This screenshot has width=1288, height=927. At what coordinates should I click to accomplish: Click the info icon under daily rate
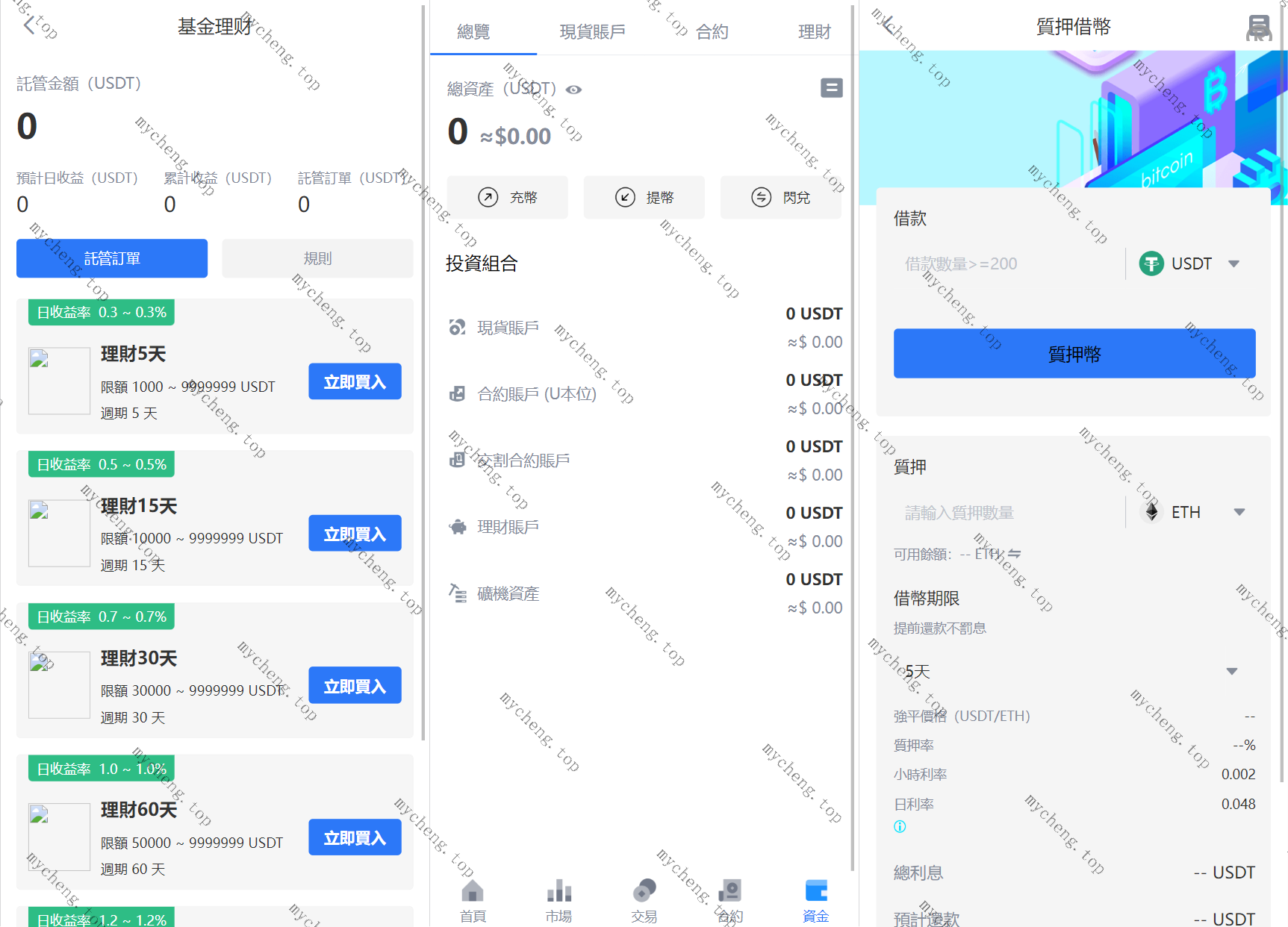[900, 826]
